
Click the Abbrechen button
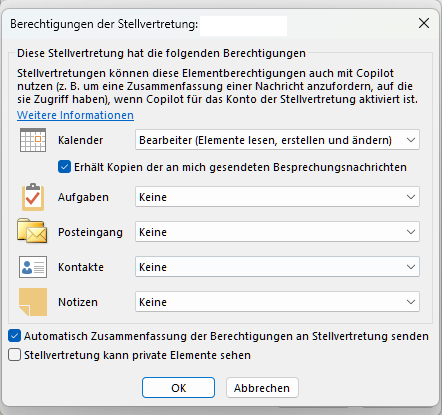262,388
